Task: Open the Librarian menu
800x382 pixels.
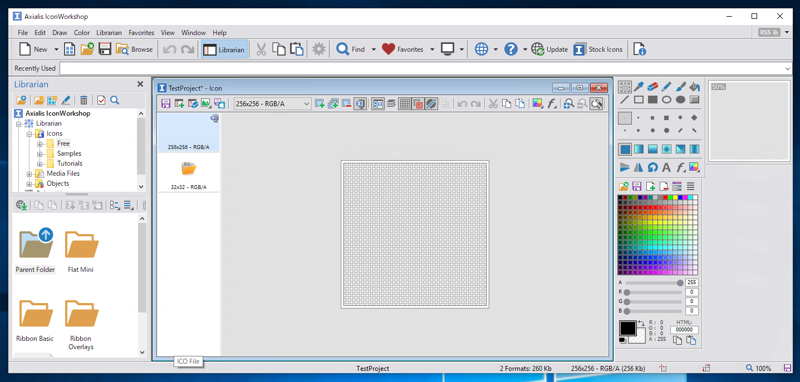Action: (109, 33)
